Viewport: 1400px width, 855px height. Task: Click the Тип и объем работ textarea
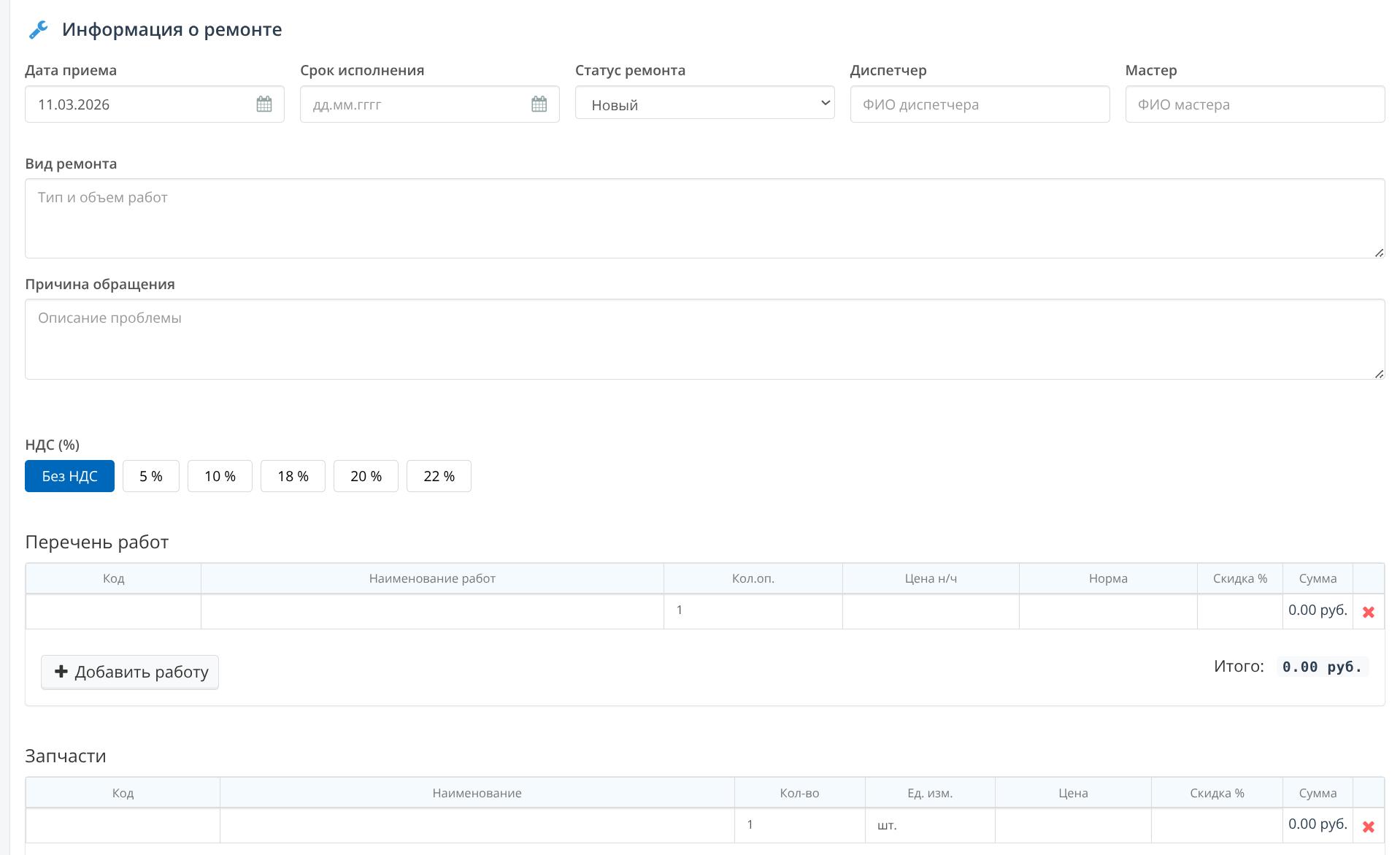click(704, 218)
